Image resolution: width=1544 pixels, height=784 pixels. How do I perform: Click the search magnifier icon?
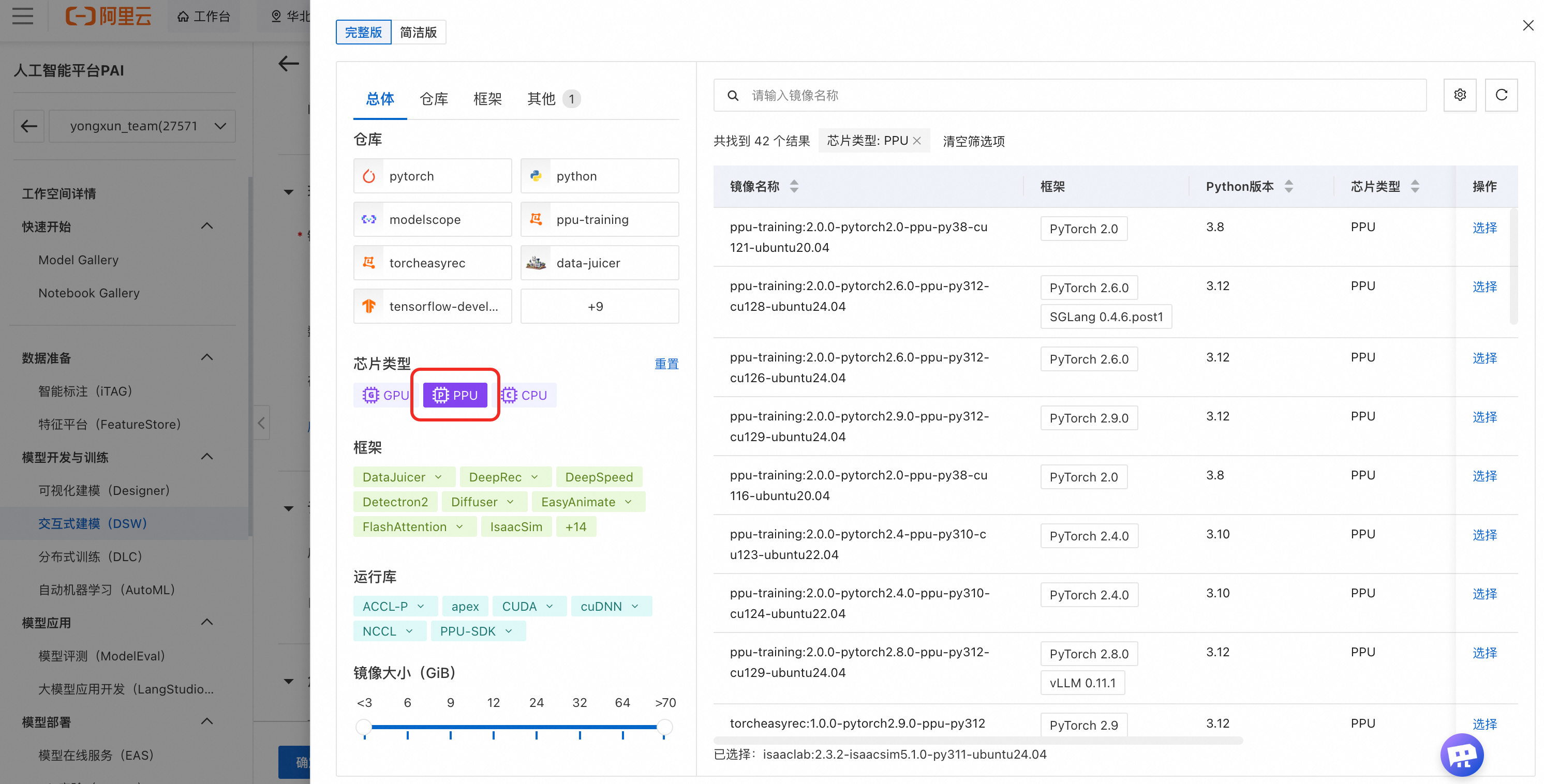click(x=733, y=95)
